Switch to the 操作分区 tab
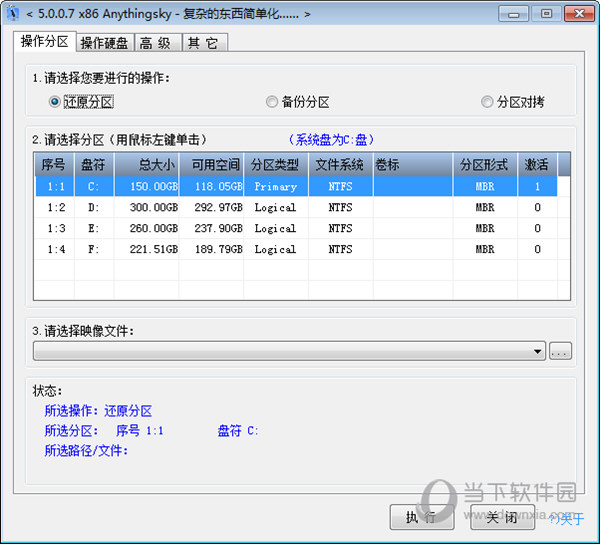 click(45, 41)
